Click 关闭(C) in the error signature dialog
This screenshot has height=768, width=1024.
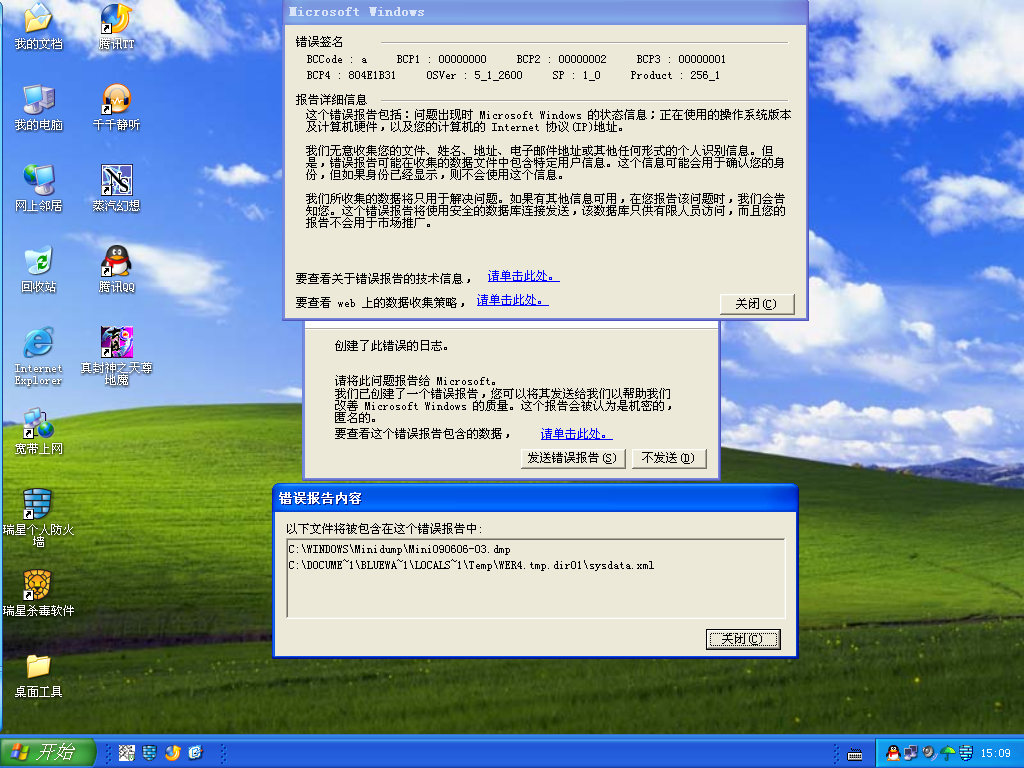point(757,304)
